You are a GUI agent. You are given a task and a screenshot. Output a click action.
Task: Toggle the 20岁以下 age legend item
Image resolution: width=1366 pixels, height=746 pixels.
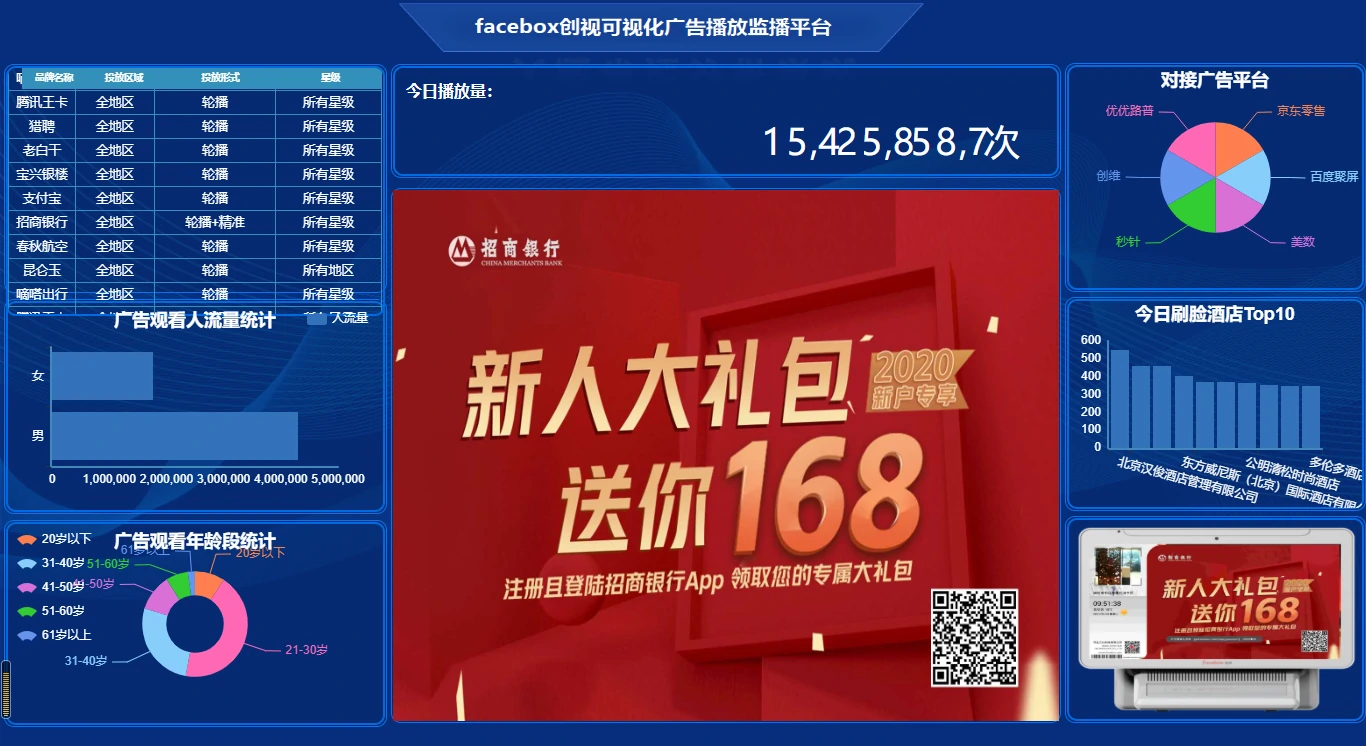[x=55, y=539]
